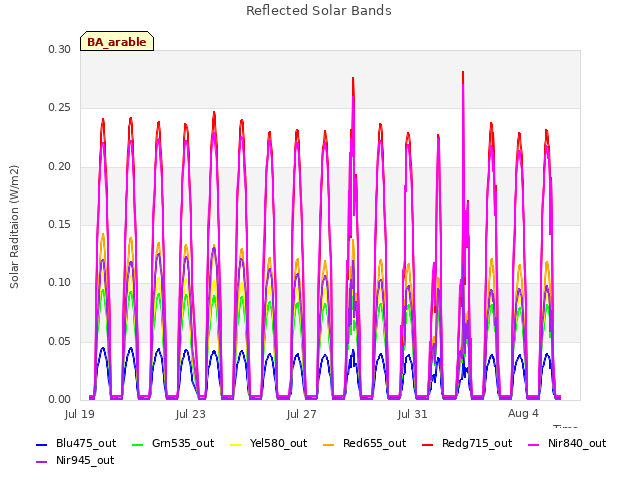Image resolution: width=640 pixels, height=480 pixels.
Task: Select the Redg715_out legend label
Action: click(x=477, y=443)
